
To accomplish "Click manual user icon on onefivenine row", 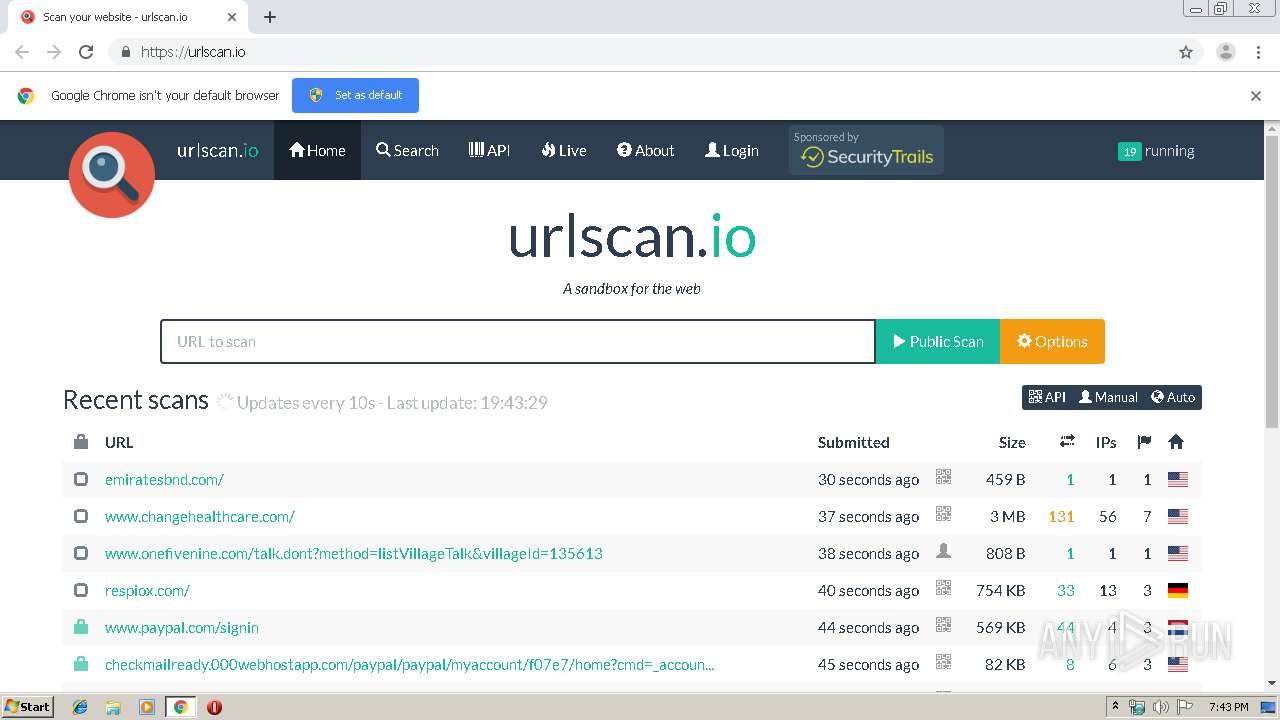I will click(x=943, y=551).
